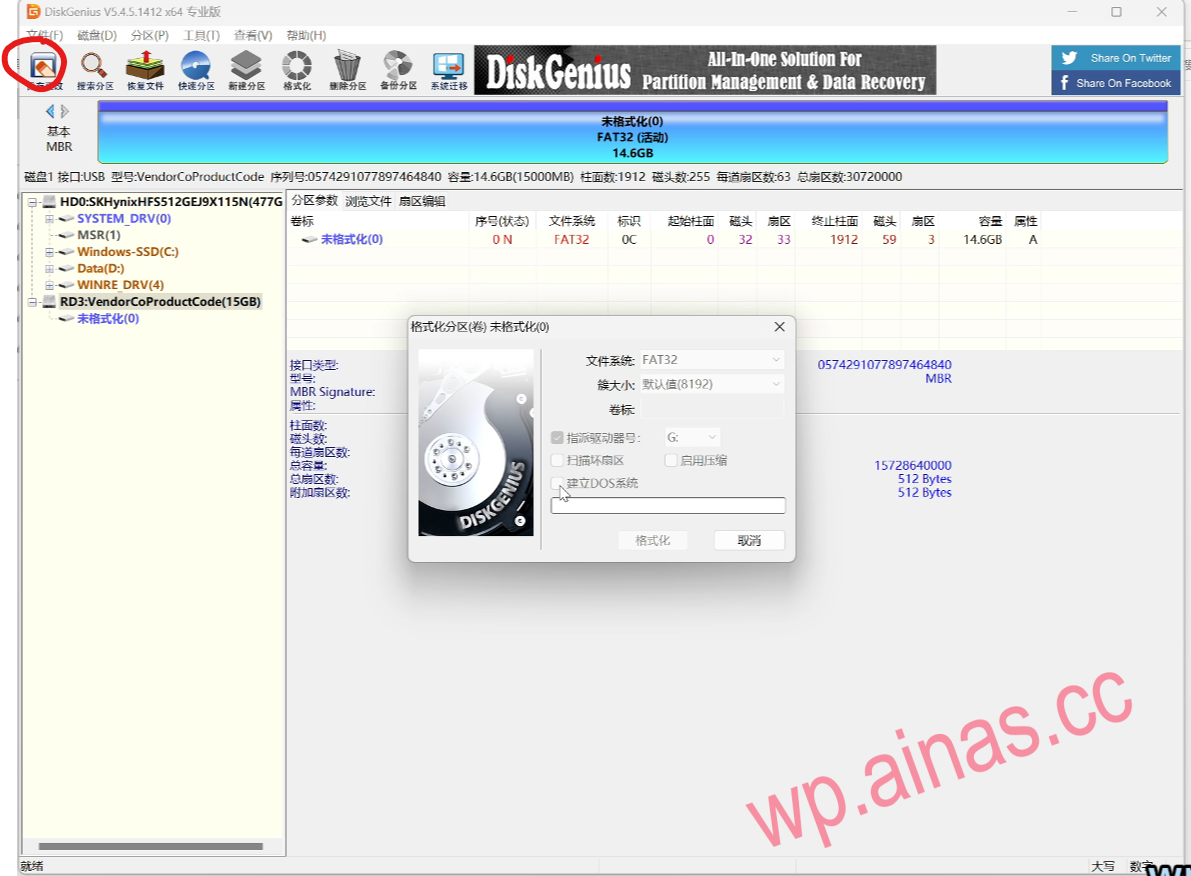Open the 文件系统 FAT32 dropdown

click(712, 359)
